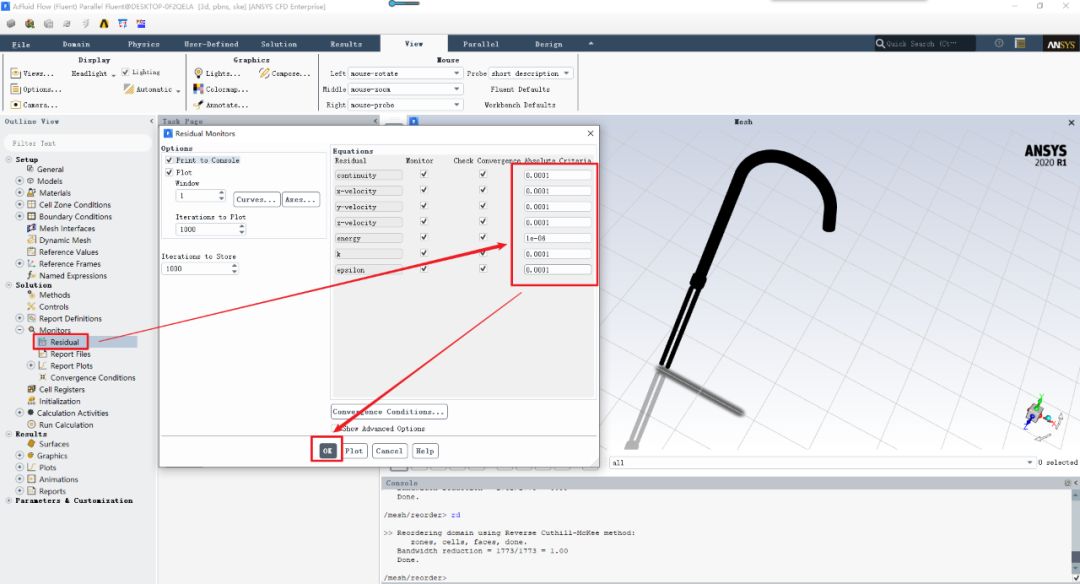Toggle Print to Console option
The image size is (1080, 584).
(169, 160)
